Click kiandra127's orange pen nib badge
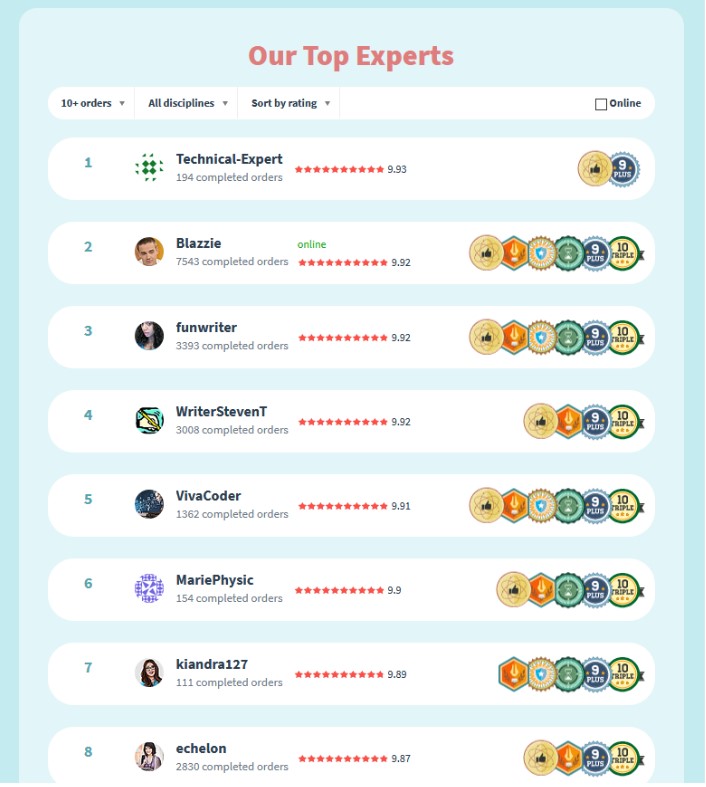The image size is (706, 787). (x=514, y=675)
